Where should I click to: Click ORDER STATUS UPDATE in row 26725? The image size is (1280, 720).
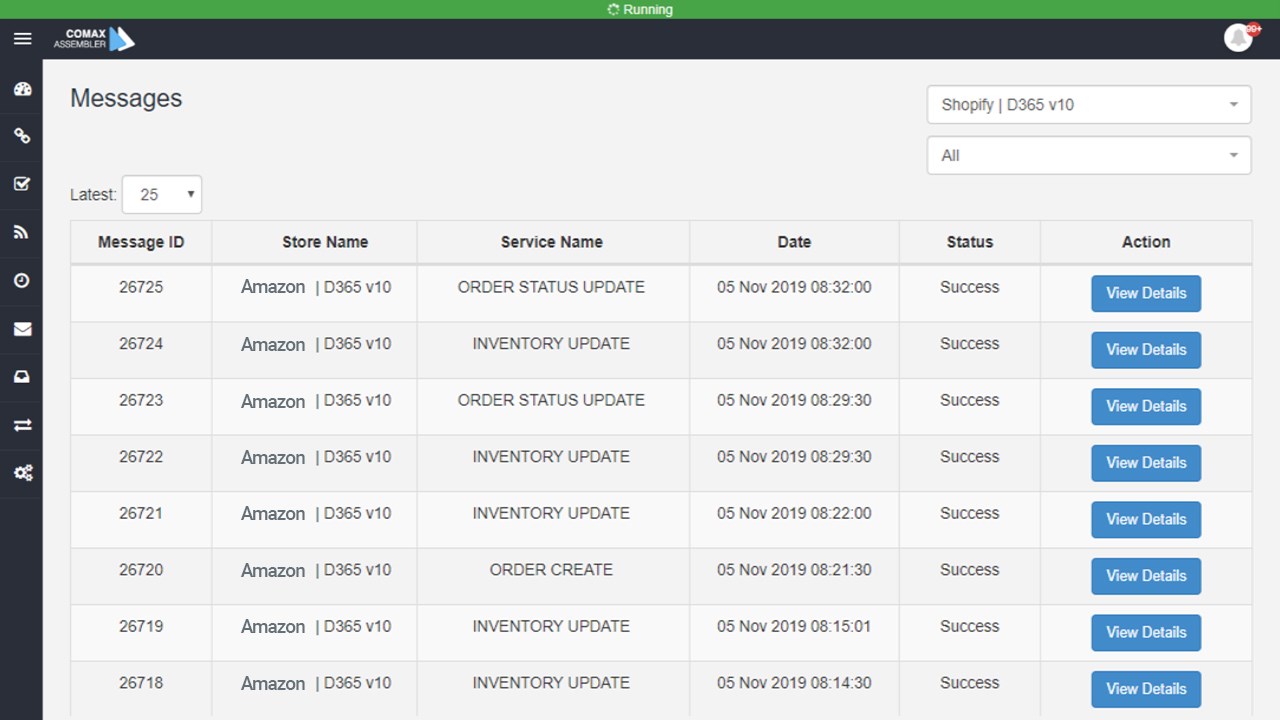[551, 287]
